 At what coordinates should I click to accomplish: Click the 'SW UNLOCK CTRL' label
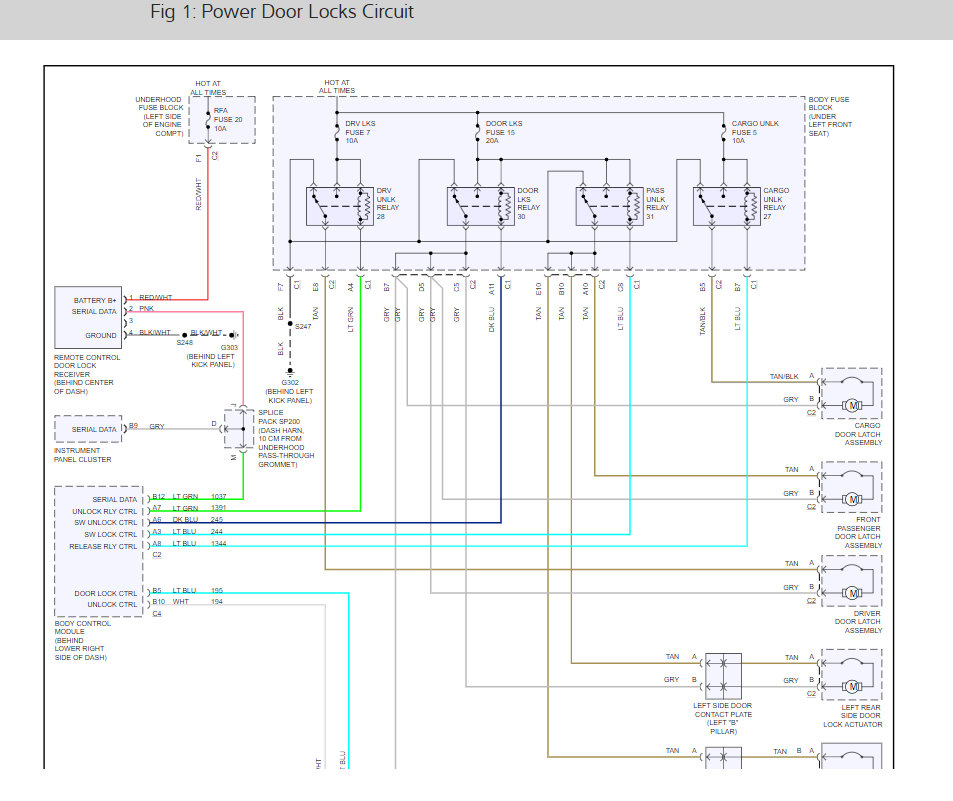tap(106, 523)
